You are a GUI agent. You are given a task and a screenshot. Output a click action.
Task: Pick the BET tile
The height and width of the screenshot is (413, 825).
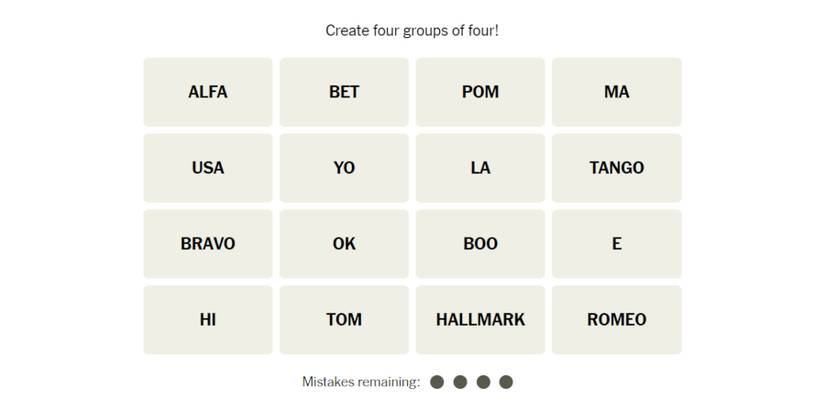(x=344, y=92)
